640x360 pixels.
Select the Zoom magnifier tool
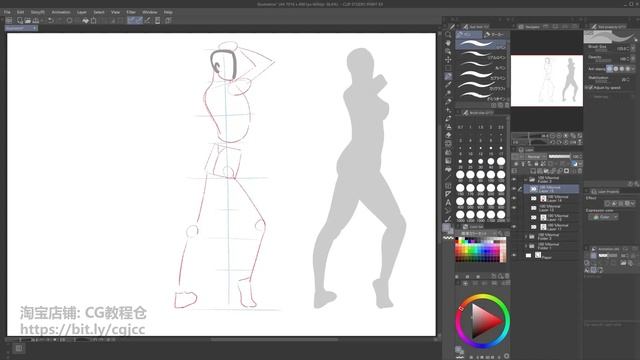448,35
